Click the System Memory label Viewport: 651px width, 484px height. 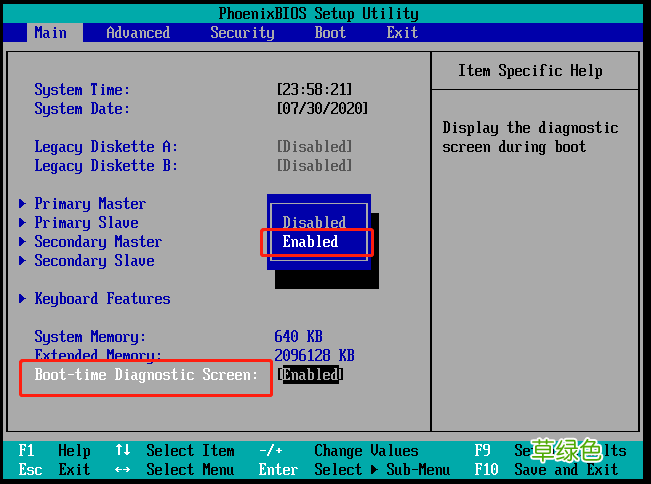pyautogui.click(x=90, y=336)
